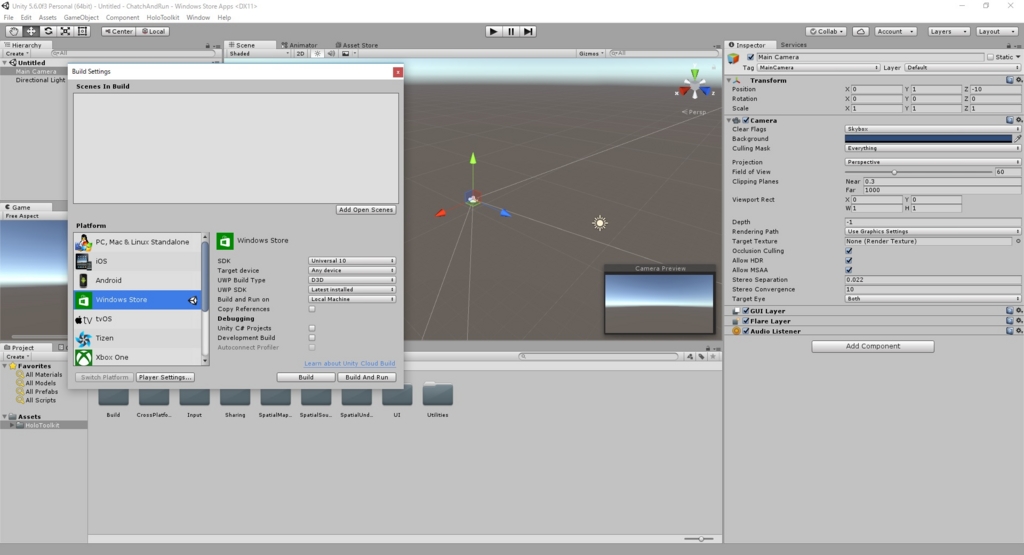Click the Field of View slider

(919, 172)
